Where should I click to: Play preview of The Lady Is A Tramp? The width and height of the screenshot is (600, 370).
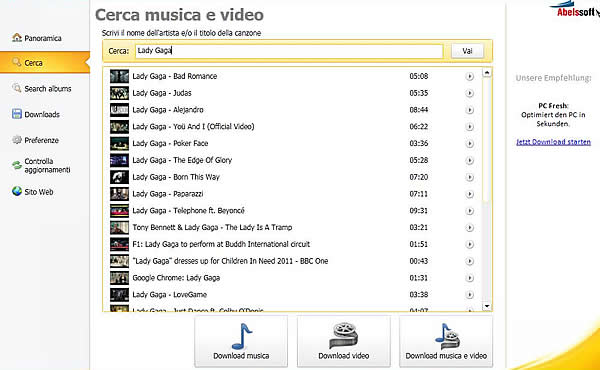coord(470,228)
